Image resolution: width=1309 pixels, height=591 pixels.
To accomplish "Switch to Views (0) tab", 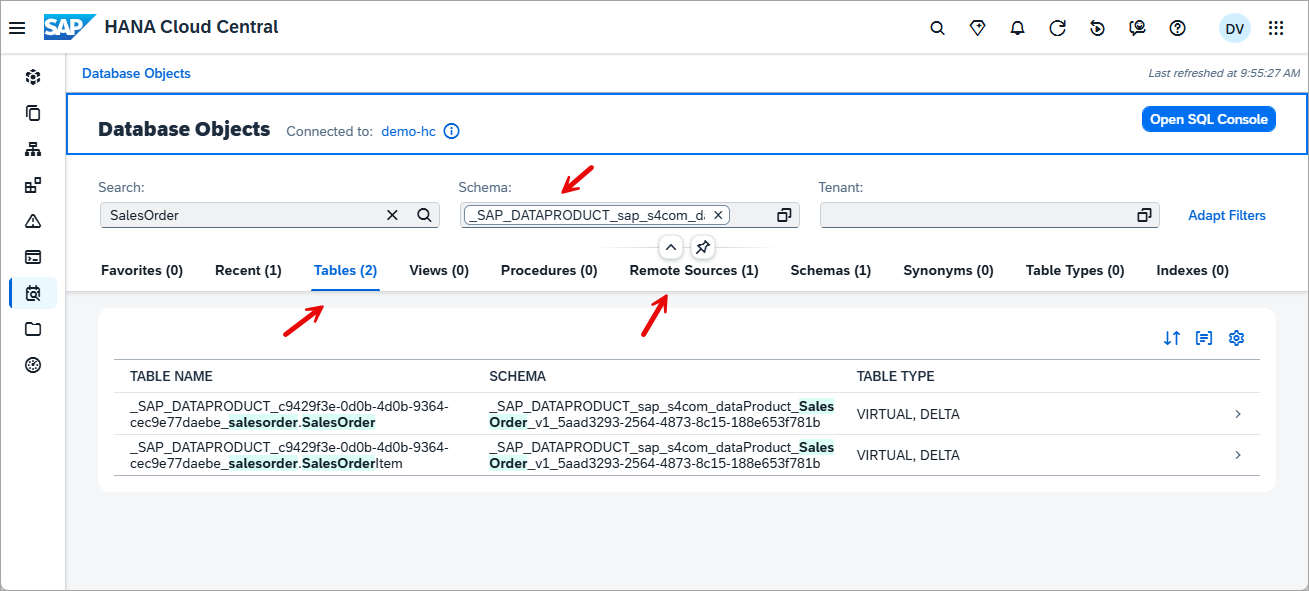I will (x=439, y=270).
